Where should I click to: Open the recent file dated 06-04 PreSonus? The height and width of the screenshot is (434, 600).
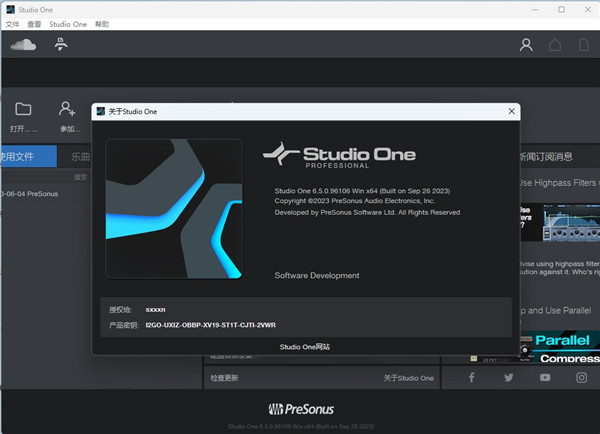click(29, 194)
